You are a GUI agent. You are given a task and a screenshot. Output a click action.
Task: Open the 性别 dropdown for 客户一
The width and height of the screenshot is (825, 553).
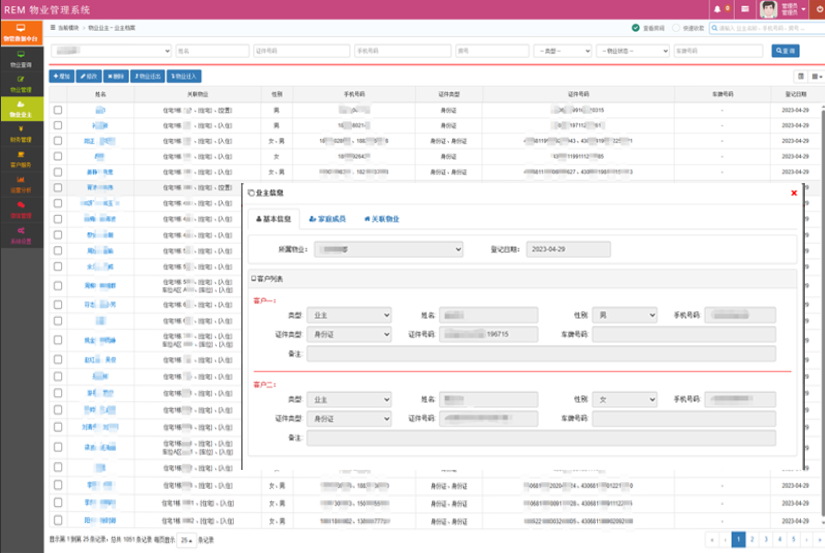[x=625, y=315]
